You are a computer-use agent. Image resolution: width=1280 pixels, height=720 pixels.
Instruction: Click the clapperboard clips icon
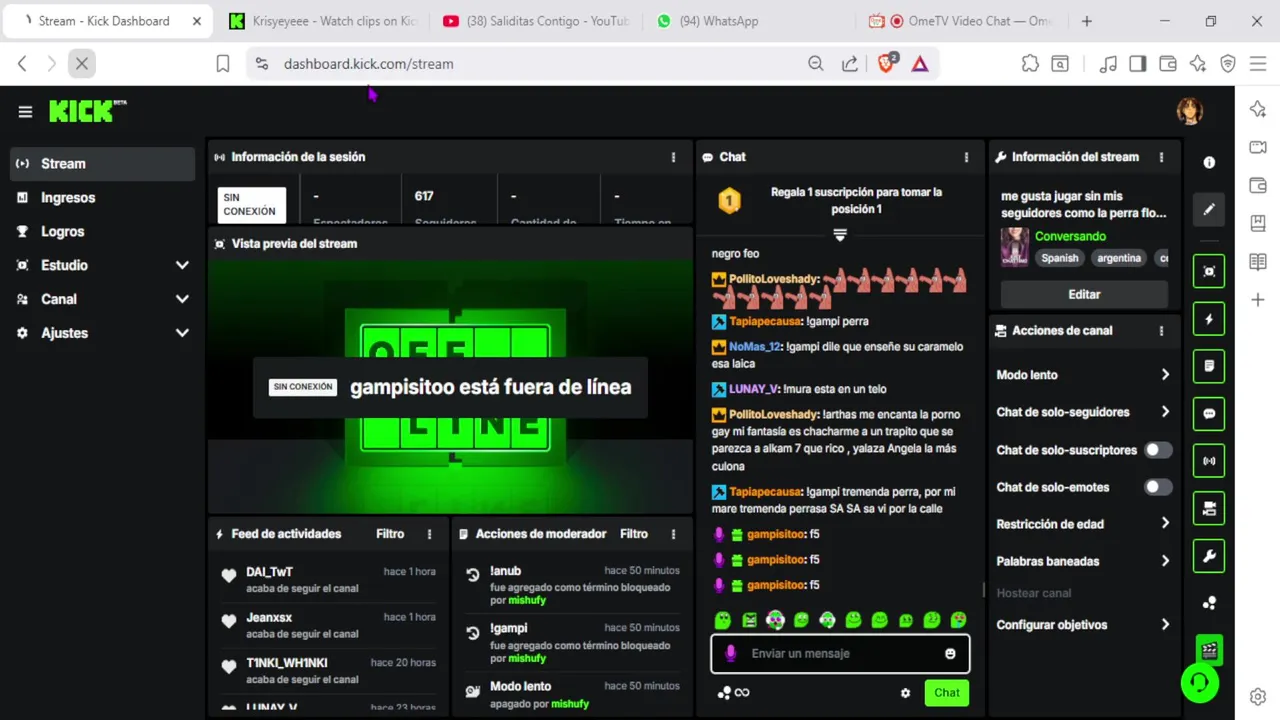(1209, 650)
